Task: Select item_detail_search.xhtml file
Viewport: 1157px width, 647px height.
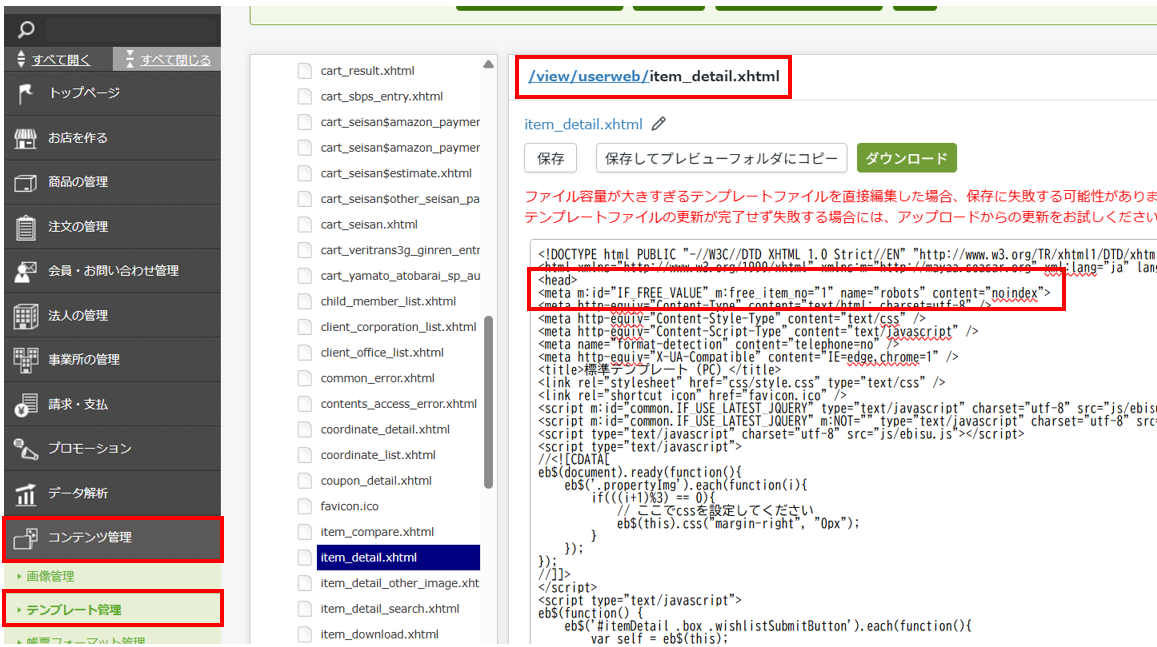Action: pos(390,609)
